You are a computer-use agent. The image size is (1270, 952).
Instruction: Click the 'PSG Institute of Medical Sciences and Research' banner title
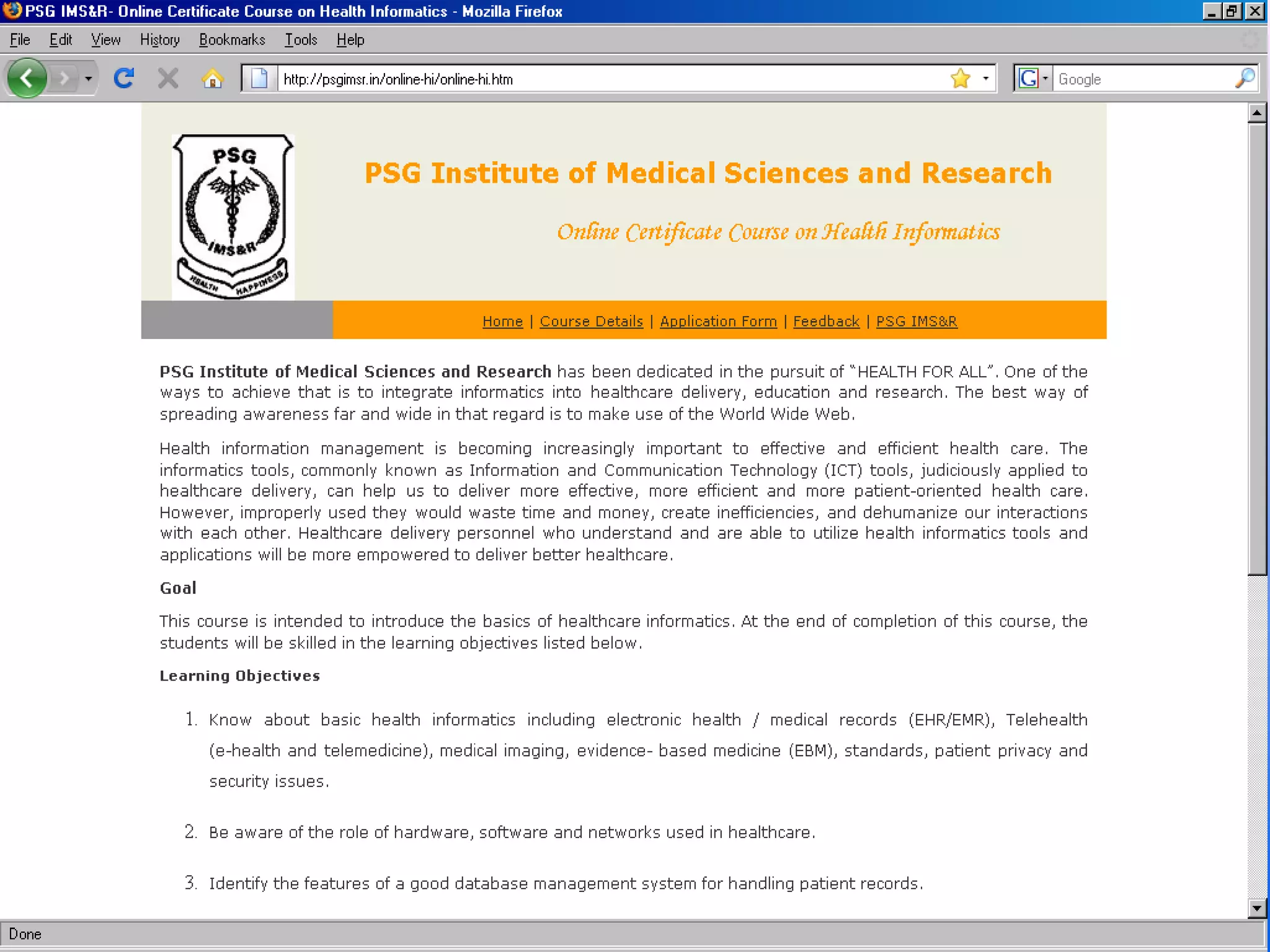(x=708, y=173)
